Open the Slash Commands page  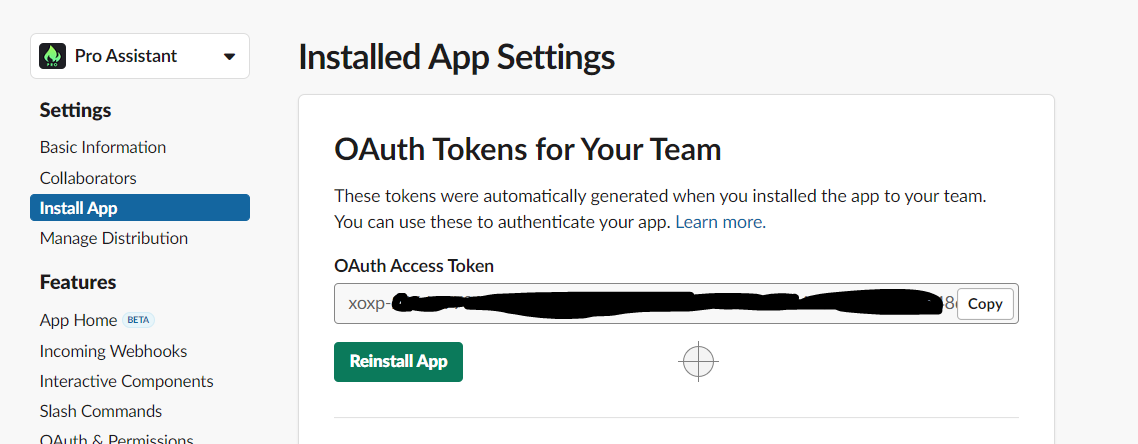pos(101,411)
